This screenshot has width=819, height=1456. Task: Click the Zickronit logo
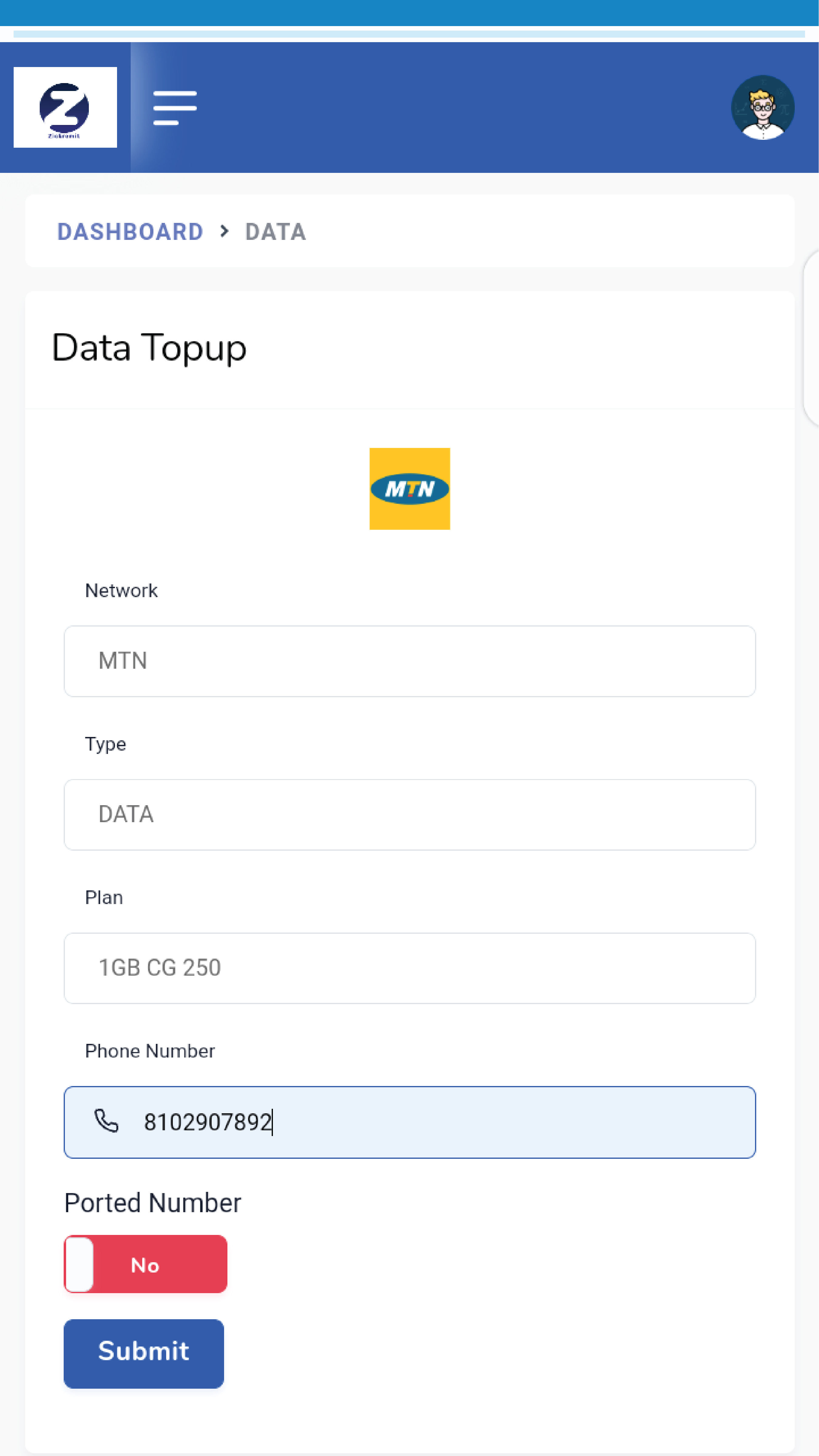[65, 107]
